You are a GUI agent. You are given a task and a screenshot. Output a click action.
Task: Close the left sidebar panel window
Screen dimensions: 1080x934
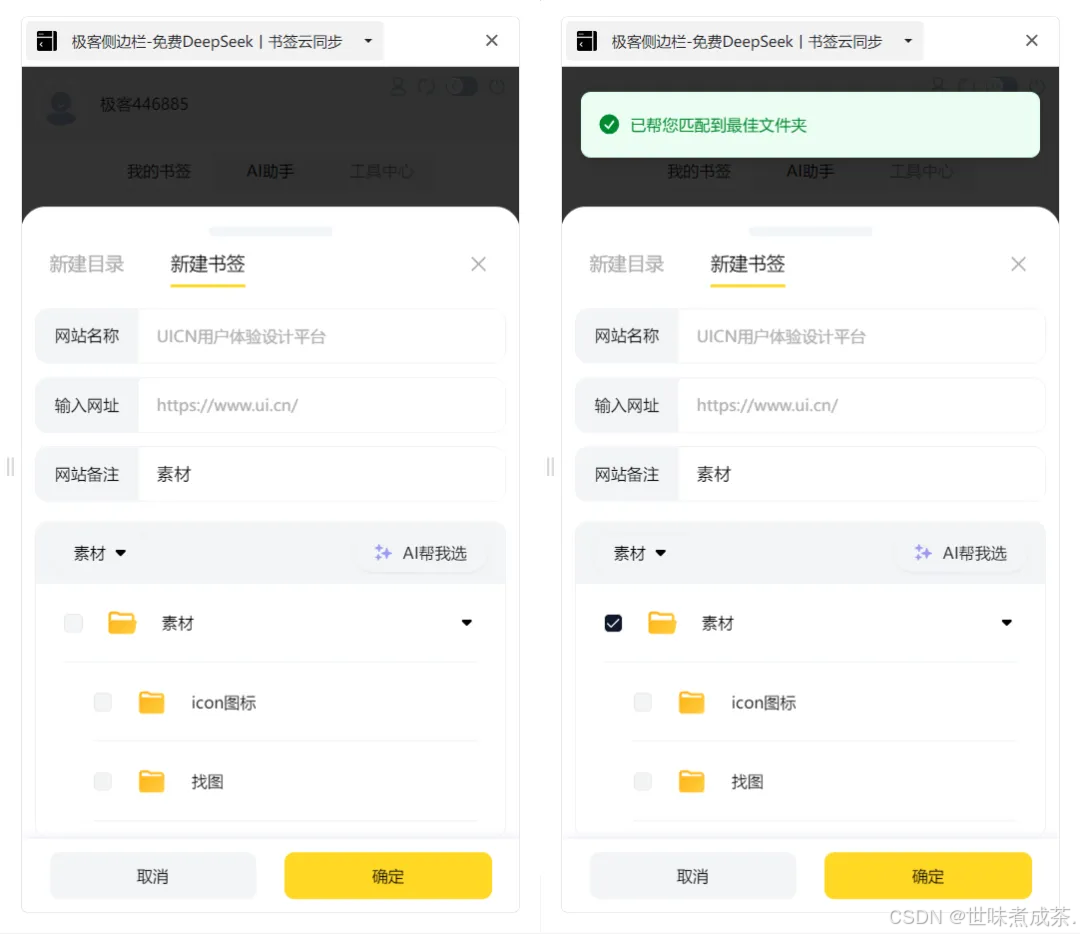pos(492,41)
